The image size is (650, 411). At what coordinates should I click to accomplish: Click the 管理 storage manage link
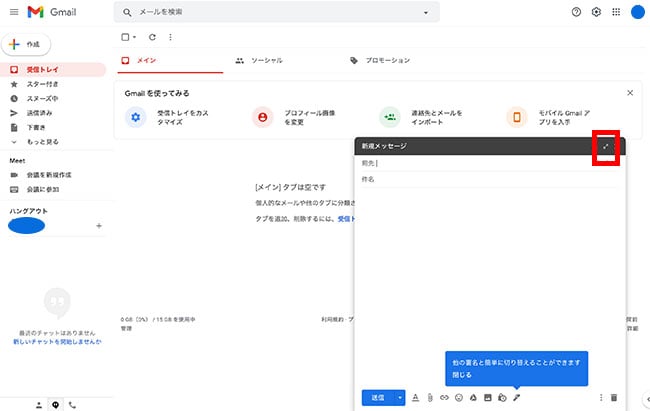tap(126, 328)
